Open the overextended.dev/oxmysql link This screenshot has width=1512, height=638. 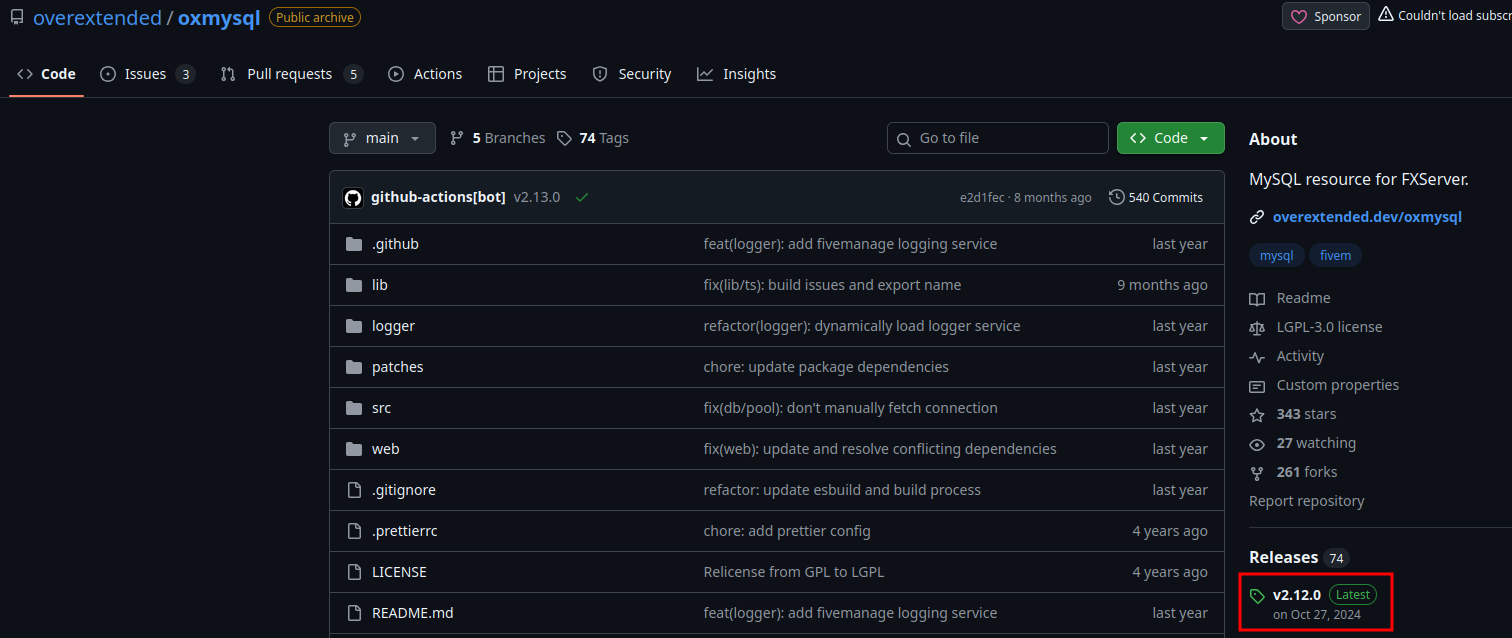1367,217
